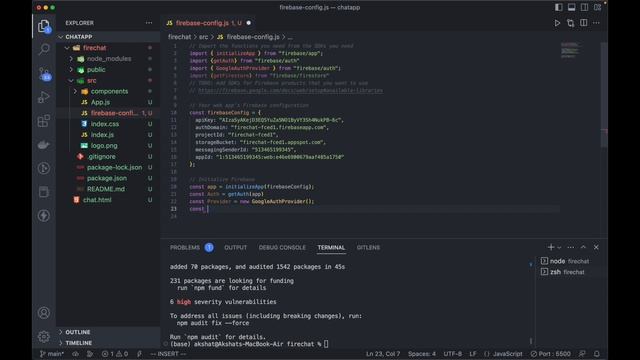Open package-lock.json in the explorer

click(109, 167)
